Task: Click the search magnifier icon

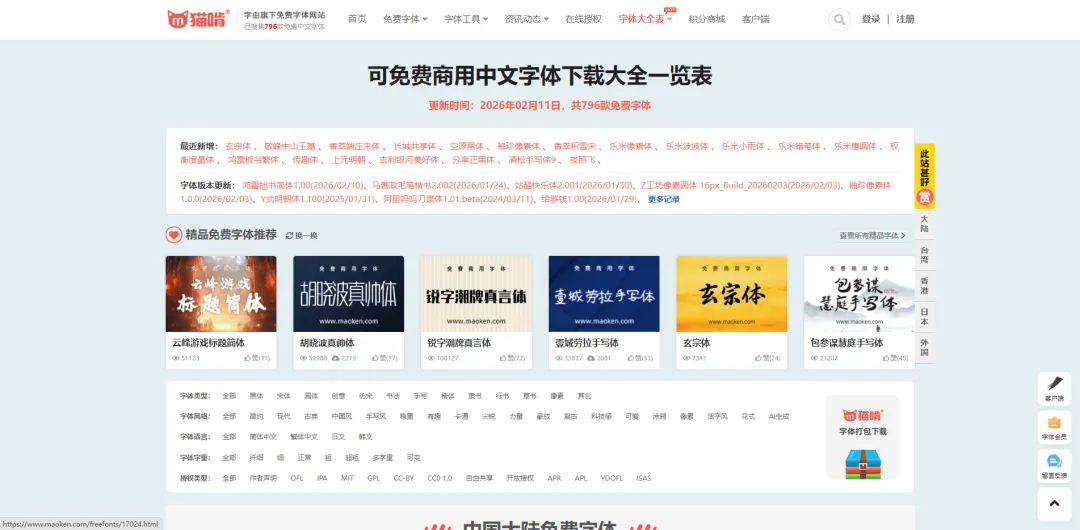Action: pos(839,19)
